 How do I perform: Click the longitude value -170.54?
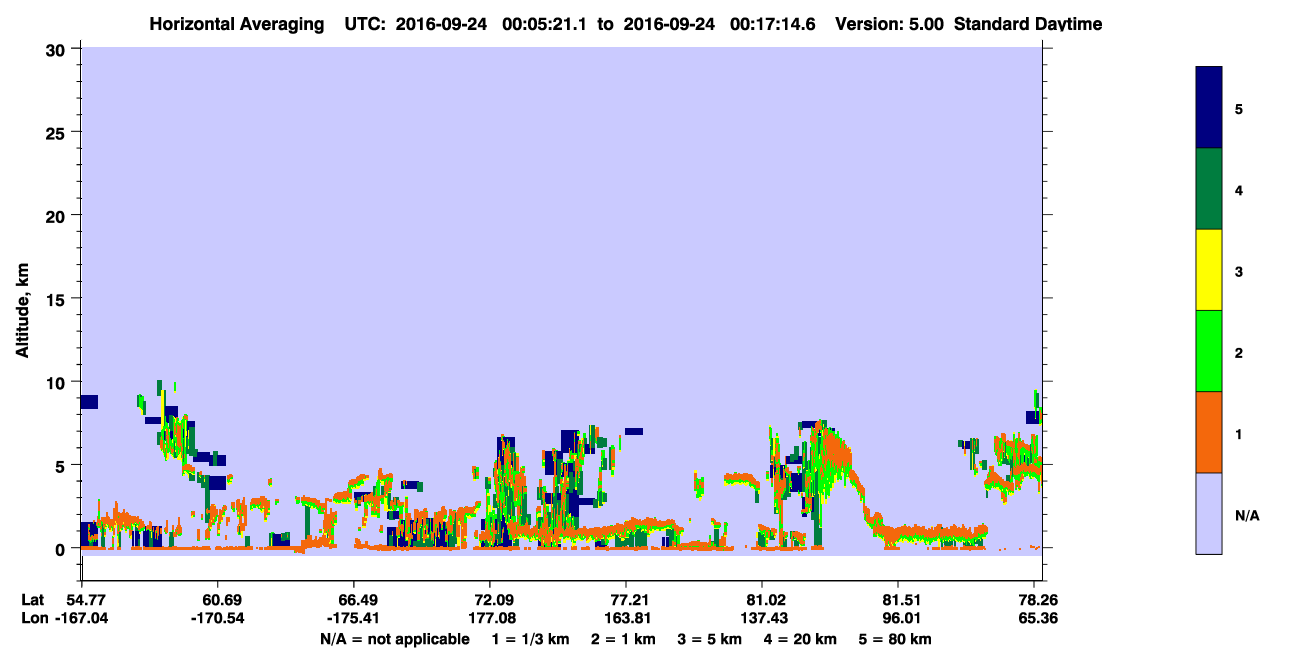tap(217, 618)
